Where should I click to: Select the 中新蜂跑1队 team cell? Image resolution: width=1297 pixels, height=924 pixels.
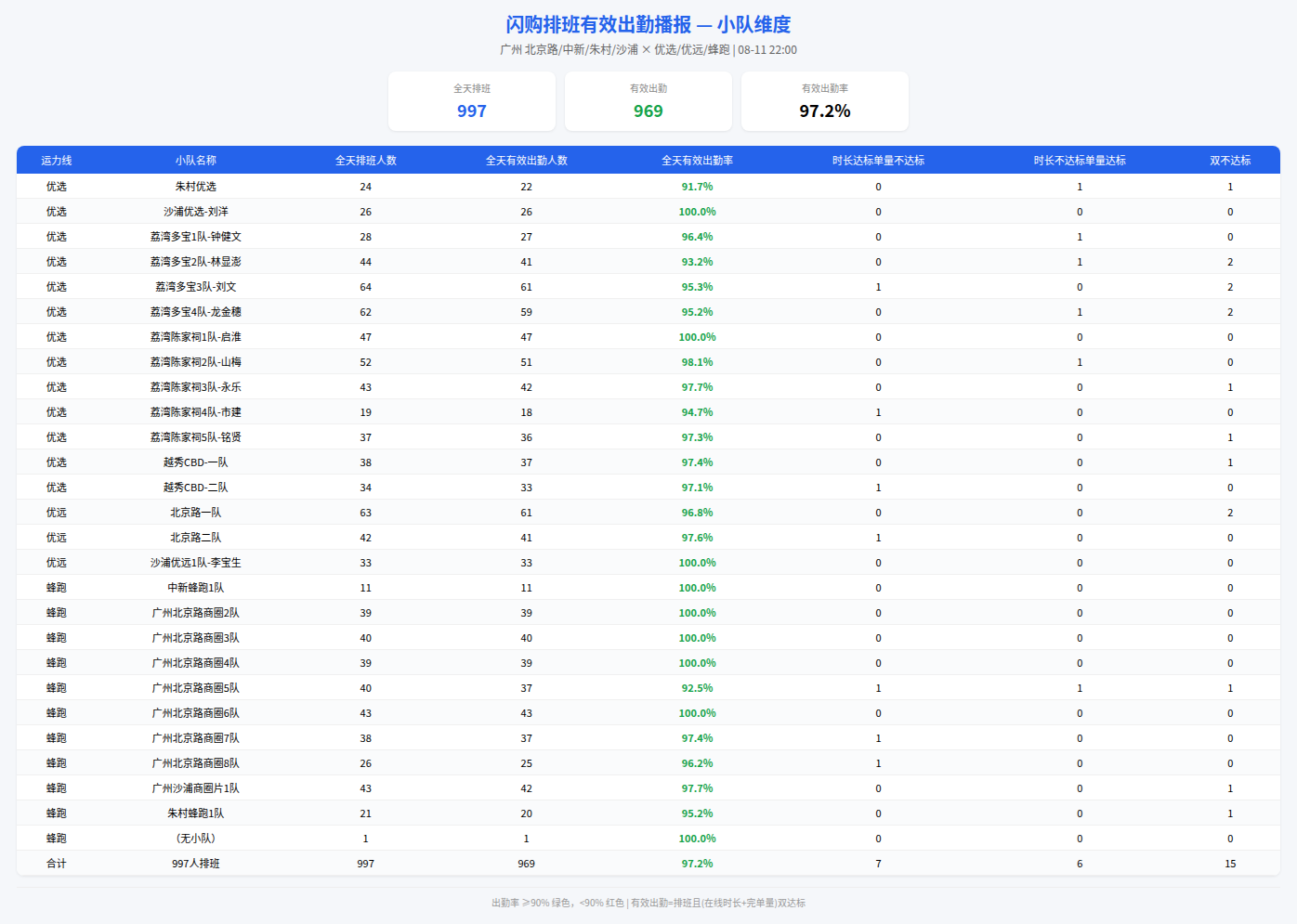[196, 588]
